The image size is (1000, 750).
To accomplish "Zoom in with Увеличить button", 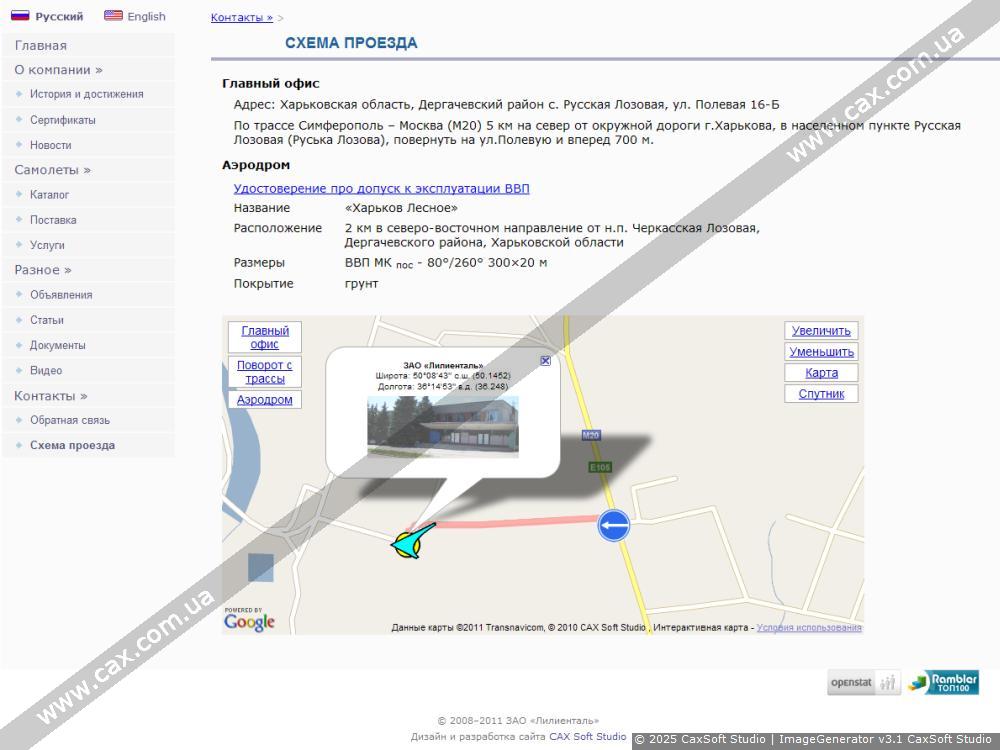I will click(821, 331).
